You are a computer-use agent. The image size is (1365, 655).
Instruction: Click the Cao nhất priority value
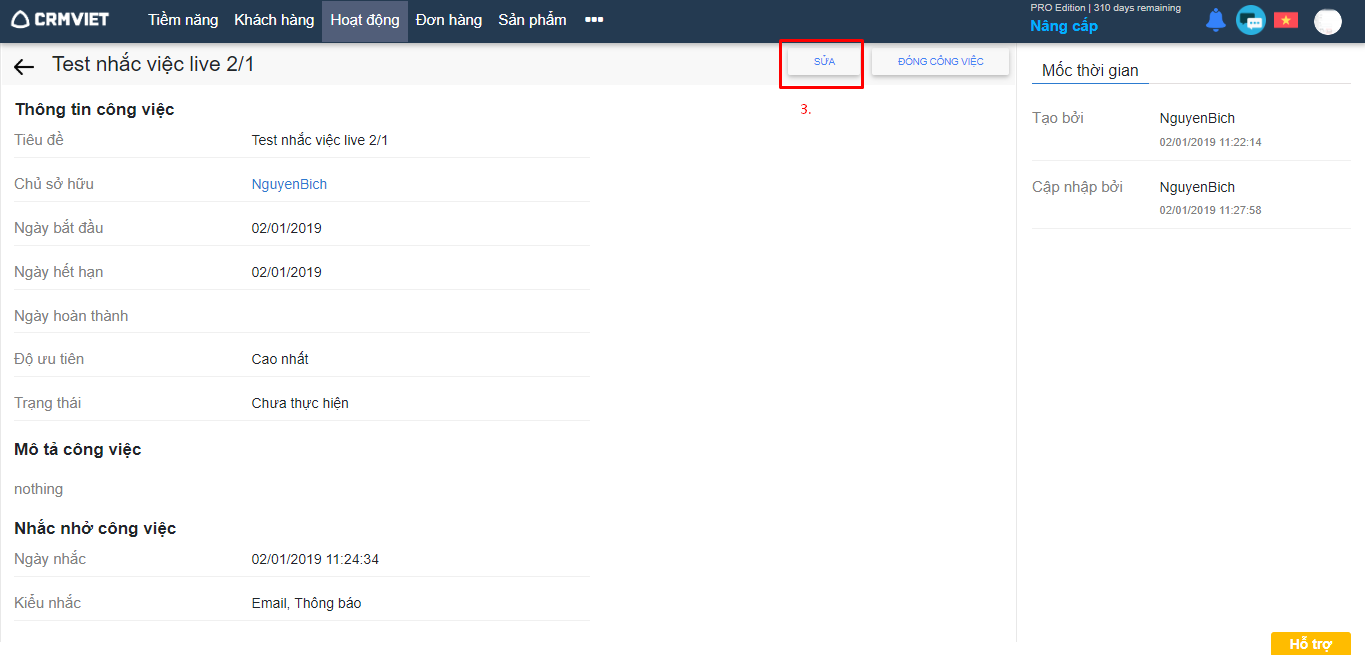click(x=280, y=359)
